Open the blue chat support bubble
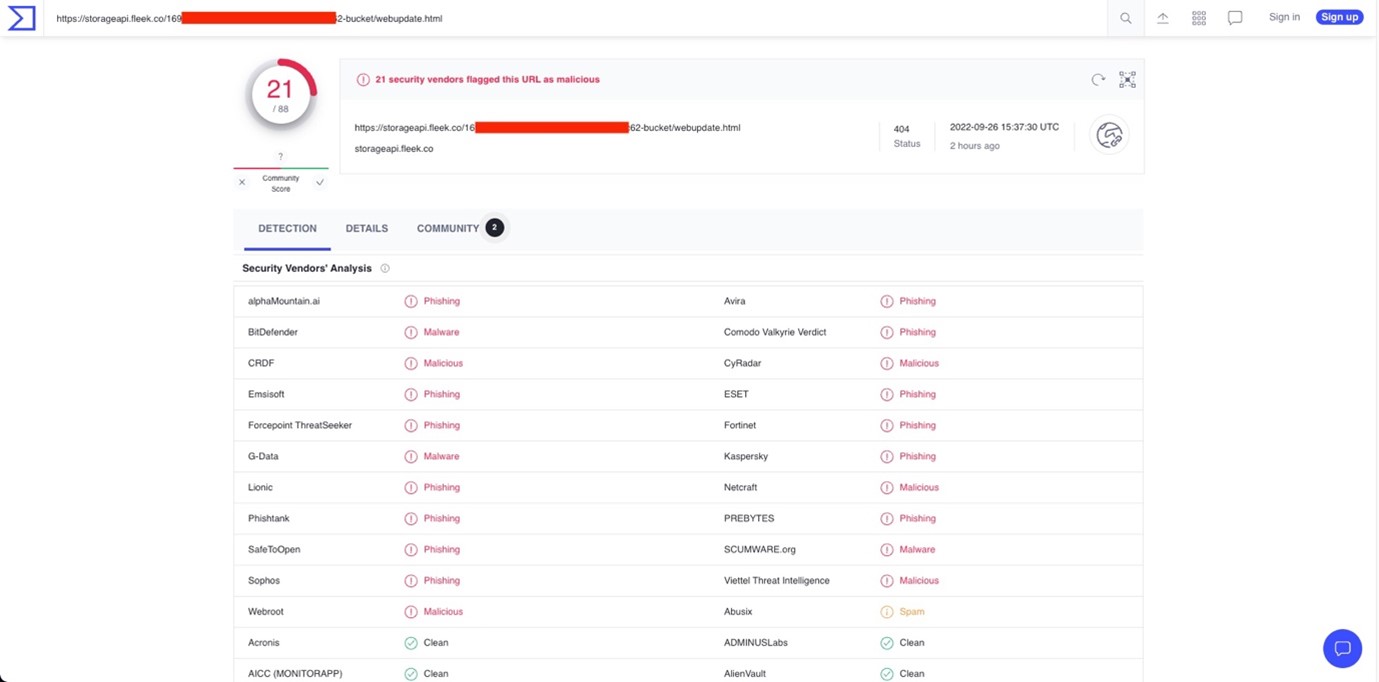1379x682 pixels. click(1342, 648)
